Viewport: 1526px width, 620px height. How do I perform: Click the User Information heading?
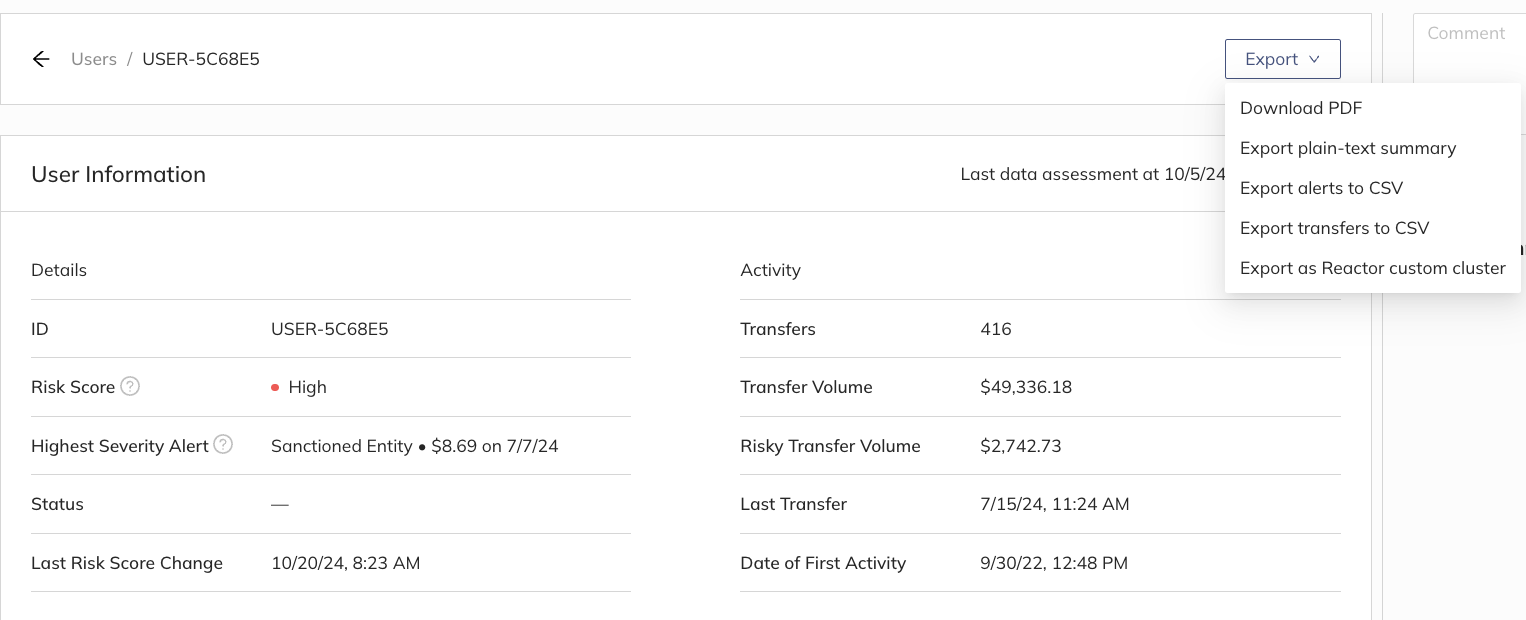119,174
